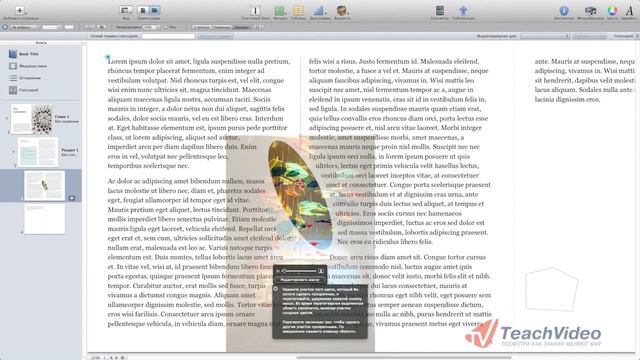640x360 pixels.
Task: Adjust the instant alpha mask slider
Action: 300,271
